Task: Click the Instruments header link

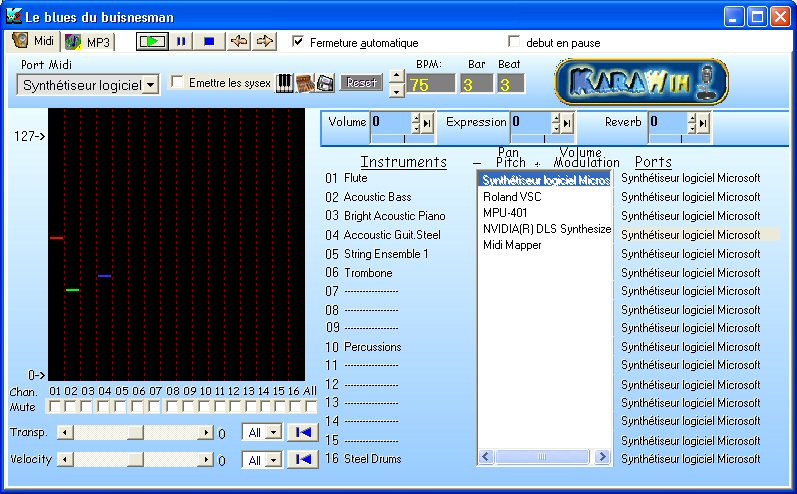Action: [x=404, y=162]
